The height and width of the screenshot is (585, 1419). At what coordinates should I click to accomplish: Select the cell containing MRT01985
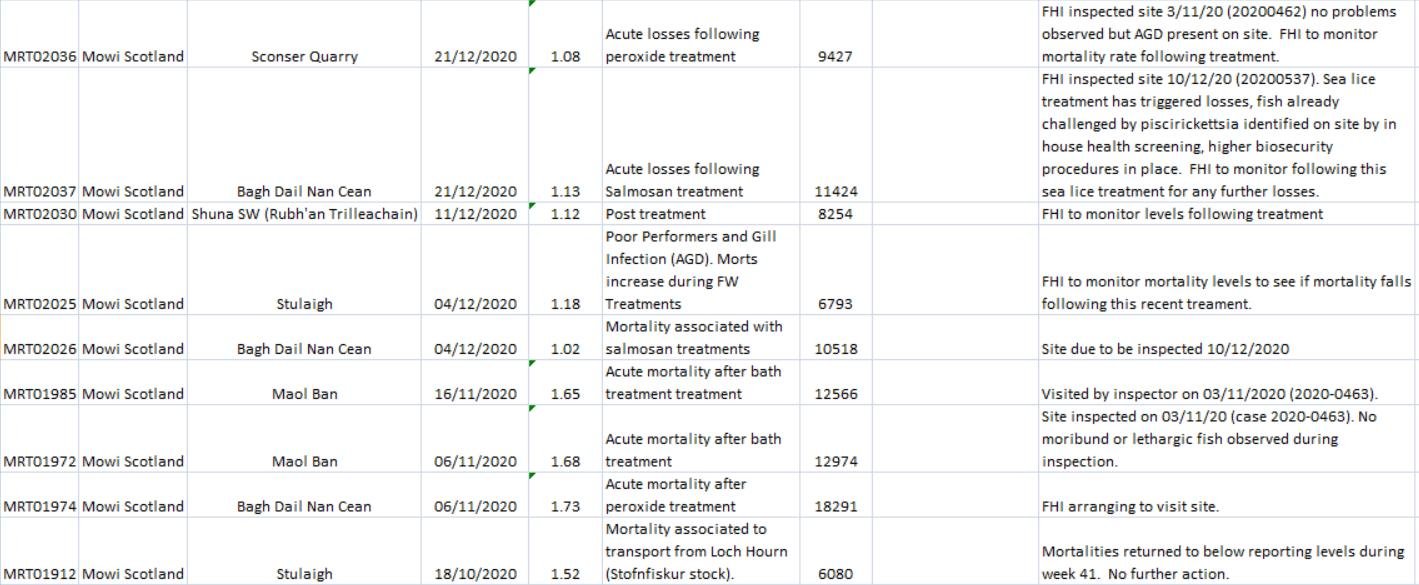39,394
